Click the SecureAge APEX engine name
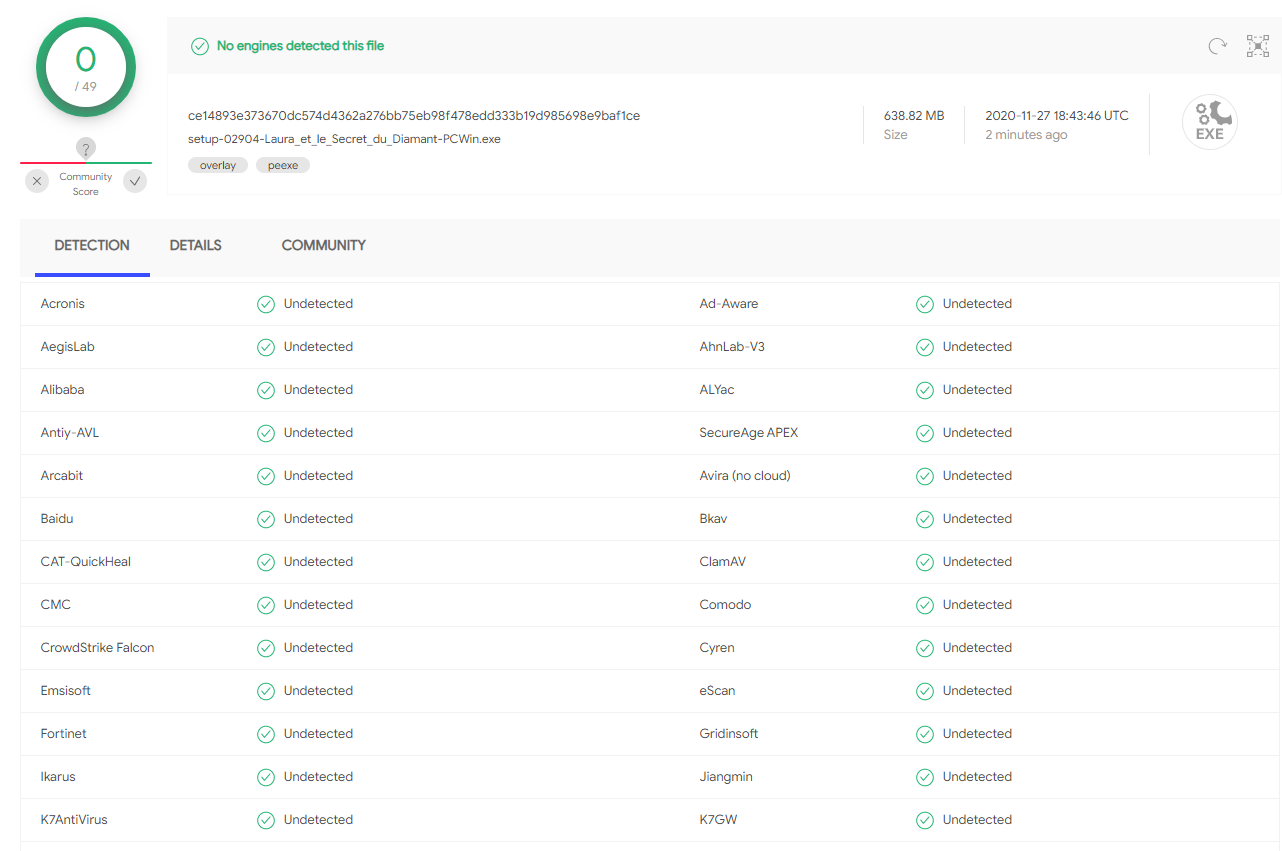Screen dimensions: 1282x851 tap(749, 433)
